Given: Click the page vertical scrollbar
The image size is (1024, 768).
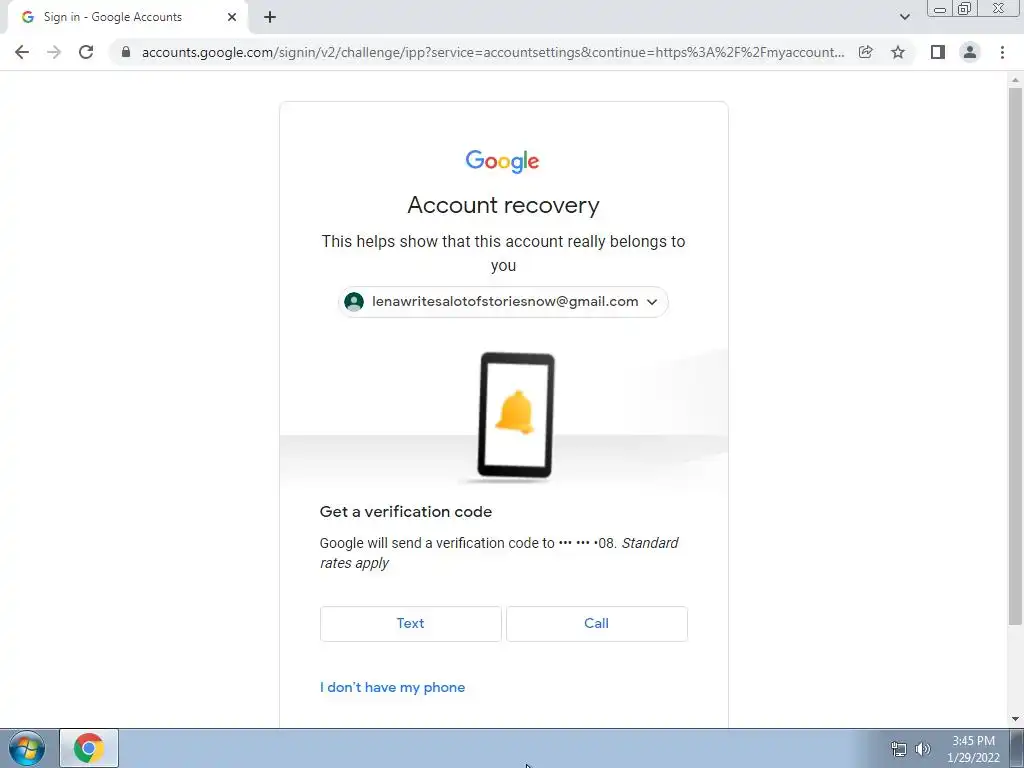Looking at the screenshot, I should (x=1015, y=356).
